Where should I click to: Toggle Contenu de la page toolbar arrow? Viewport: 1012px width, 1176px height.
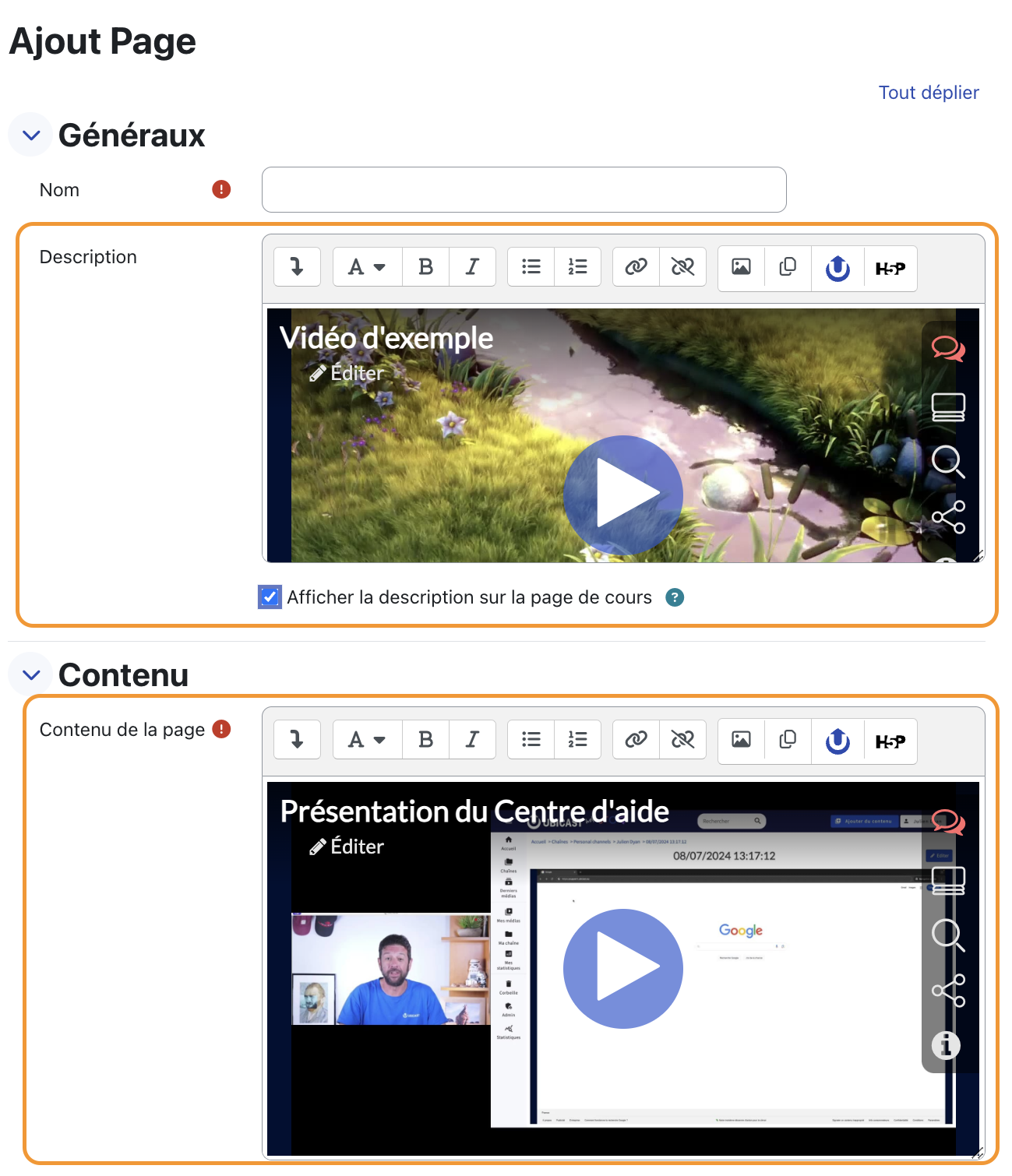[297, 739]
